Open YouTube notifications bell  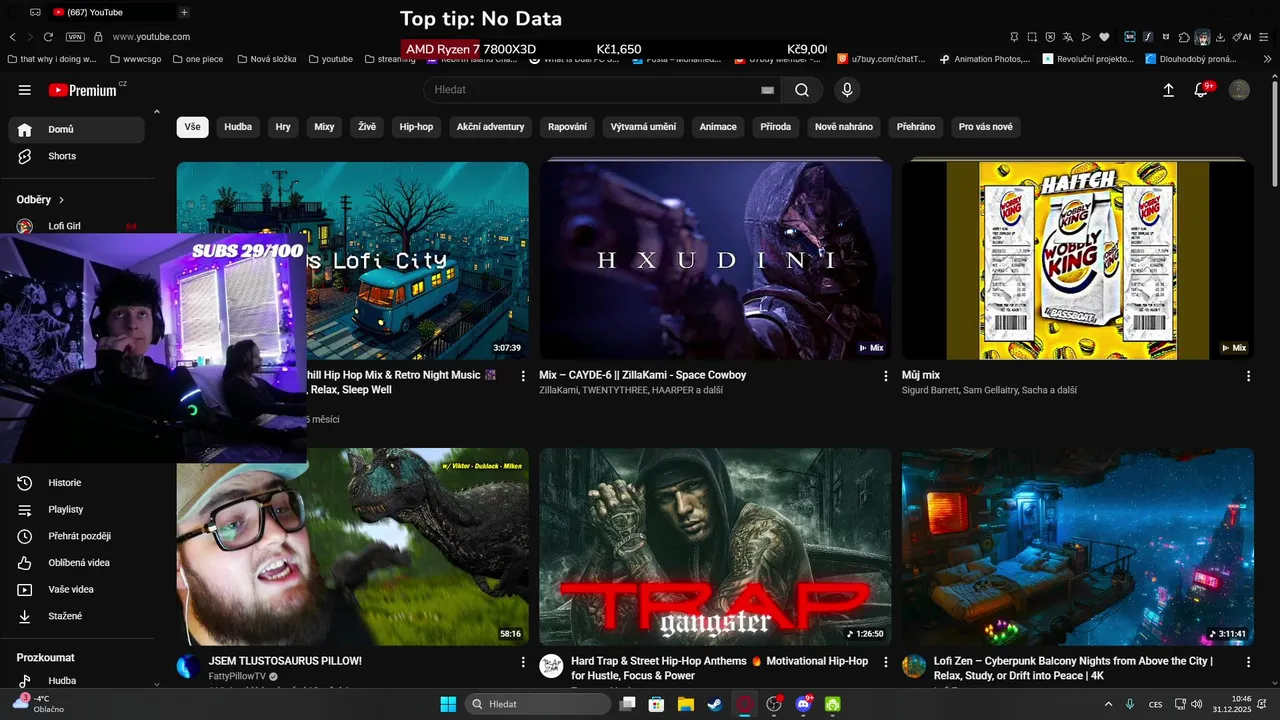pos(1203,90)
